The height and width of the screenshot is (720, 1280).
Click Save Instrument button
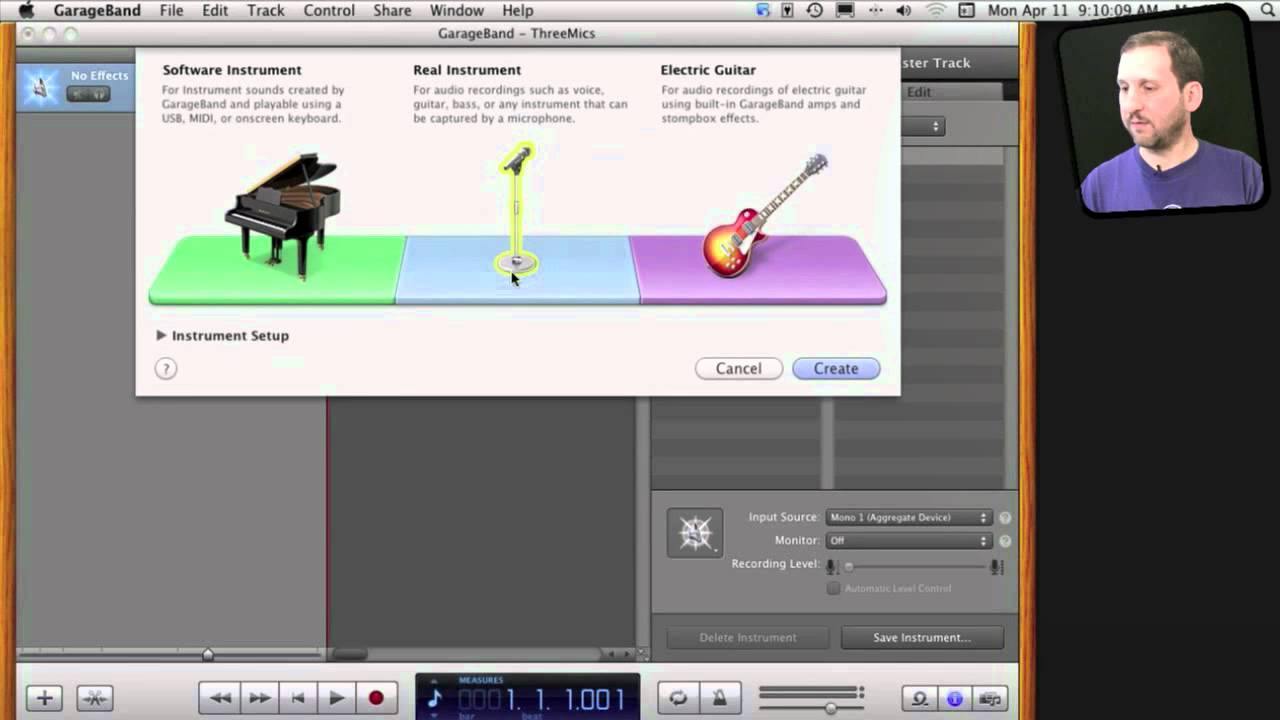pyautogui.click(x=922, y=637)
